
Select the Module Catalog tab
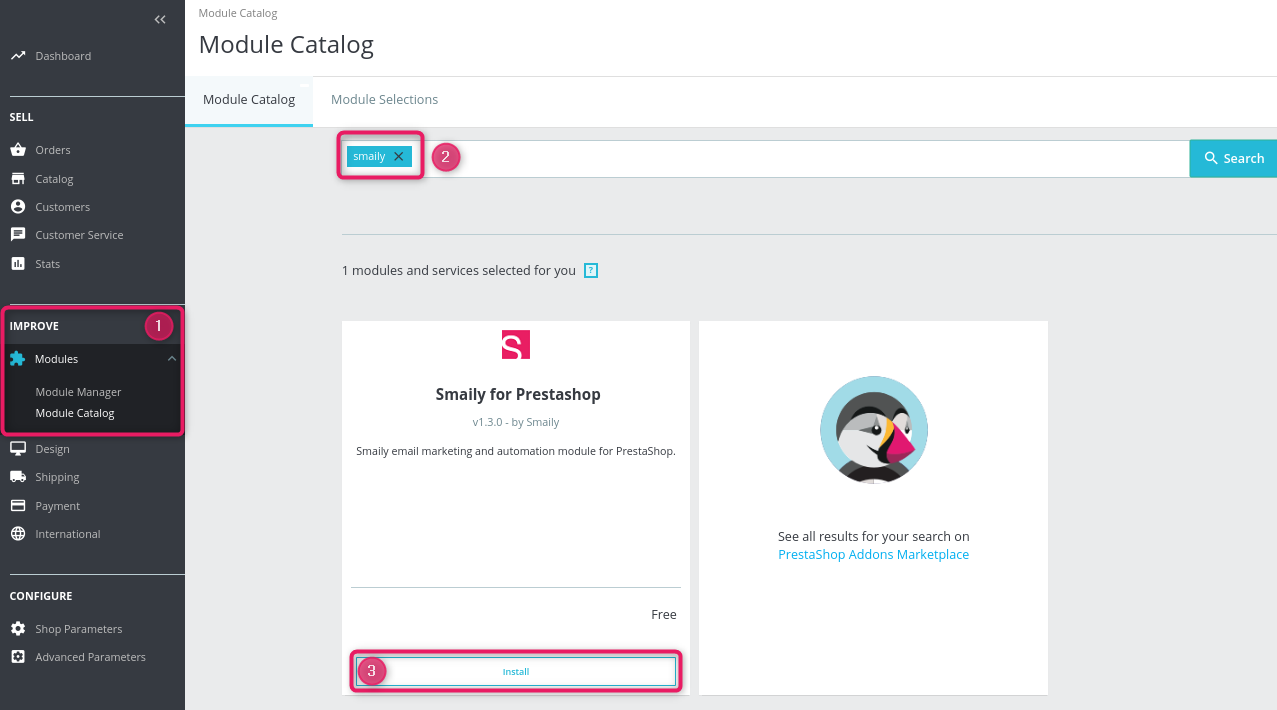249,100
